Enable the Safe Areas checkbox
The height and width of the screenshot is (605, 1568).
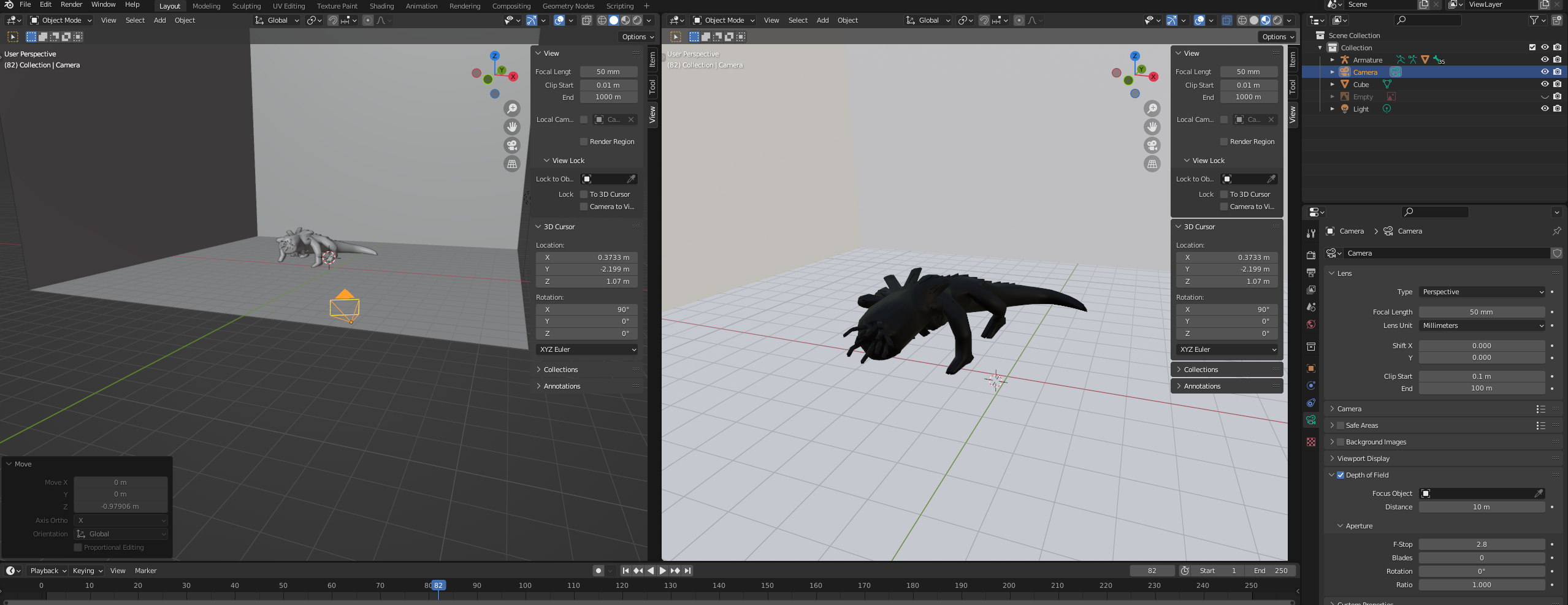click(x=1340, y=425)
